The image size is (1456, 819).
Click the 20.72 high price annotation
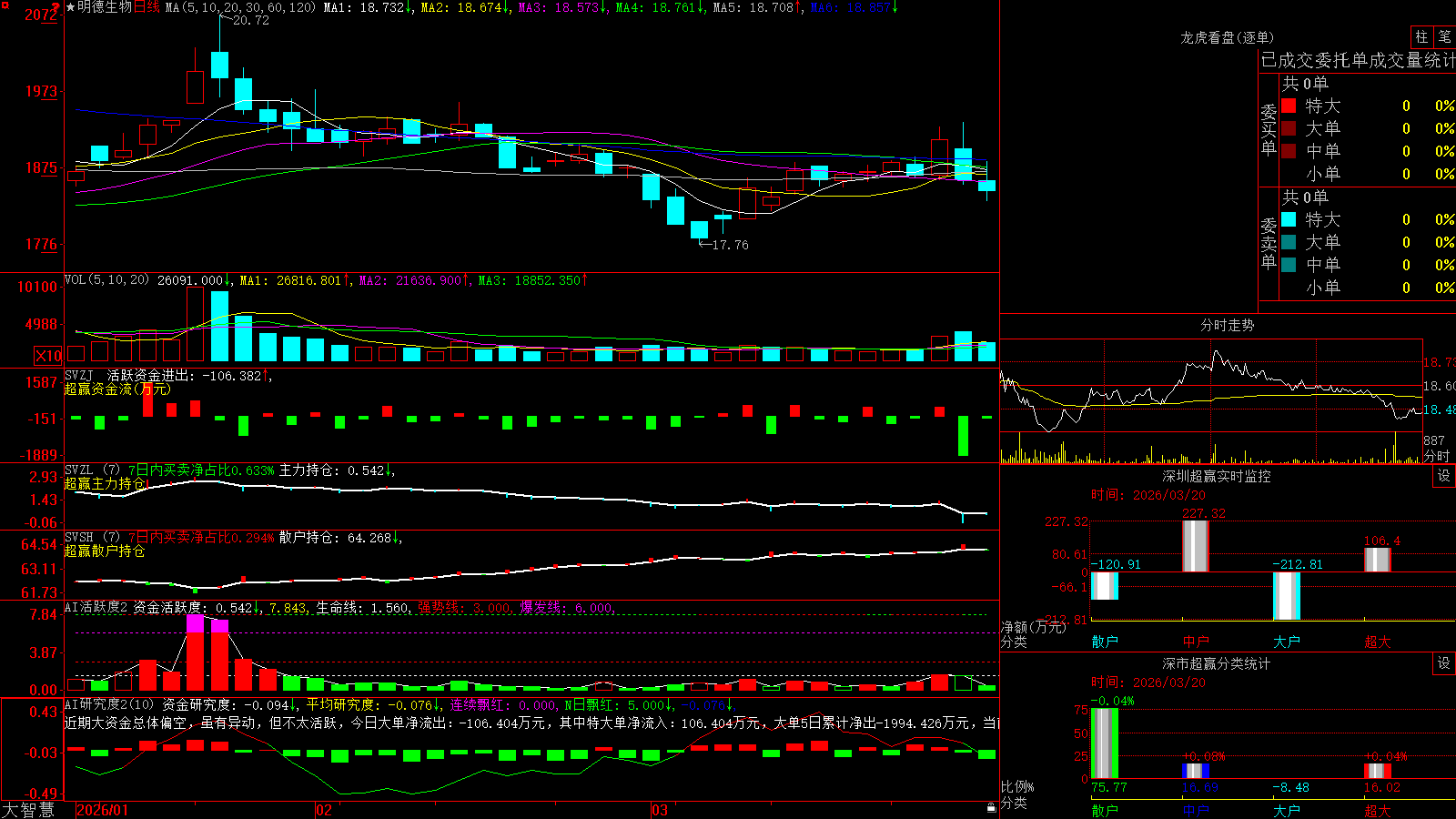click(251, 20)
